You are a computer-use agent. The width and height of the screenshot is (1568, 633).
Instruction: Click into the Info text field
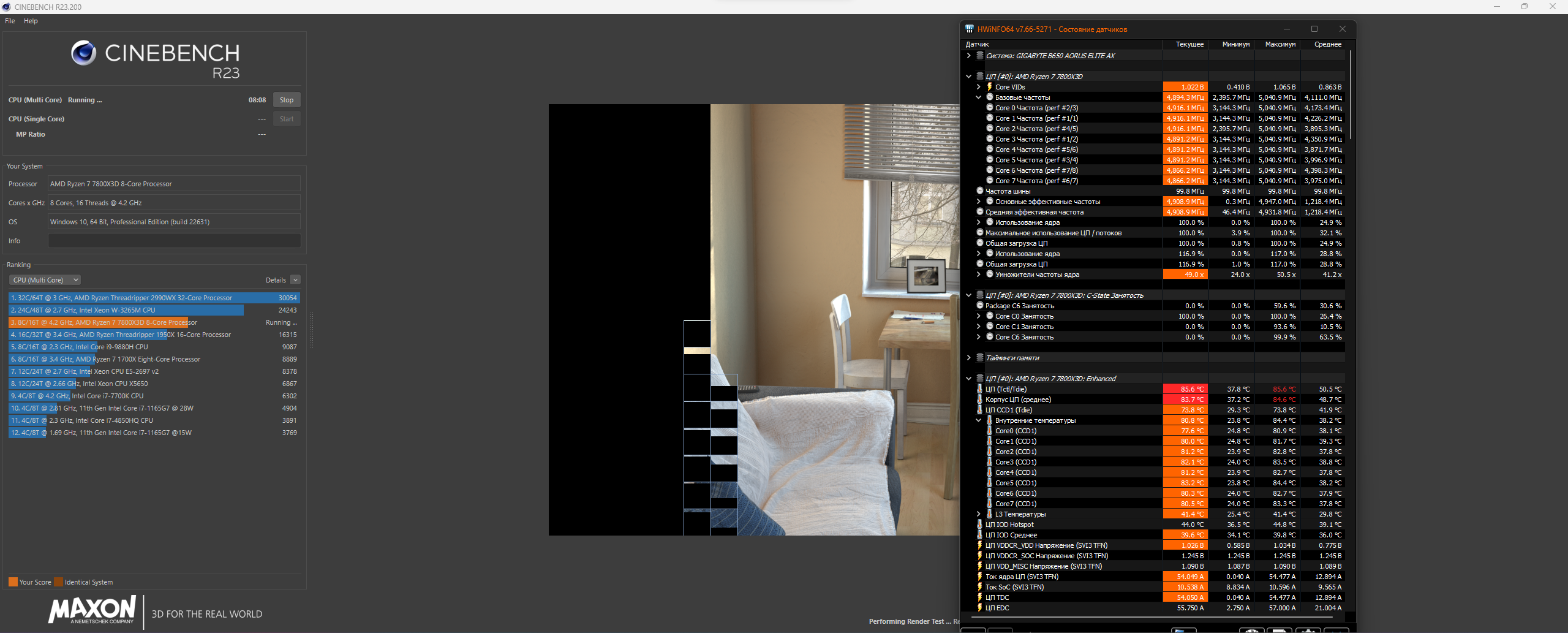[x=175, y=241]
